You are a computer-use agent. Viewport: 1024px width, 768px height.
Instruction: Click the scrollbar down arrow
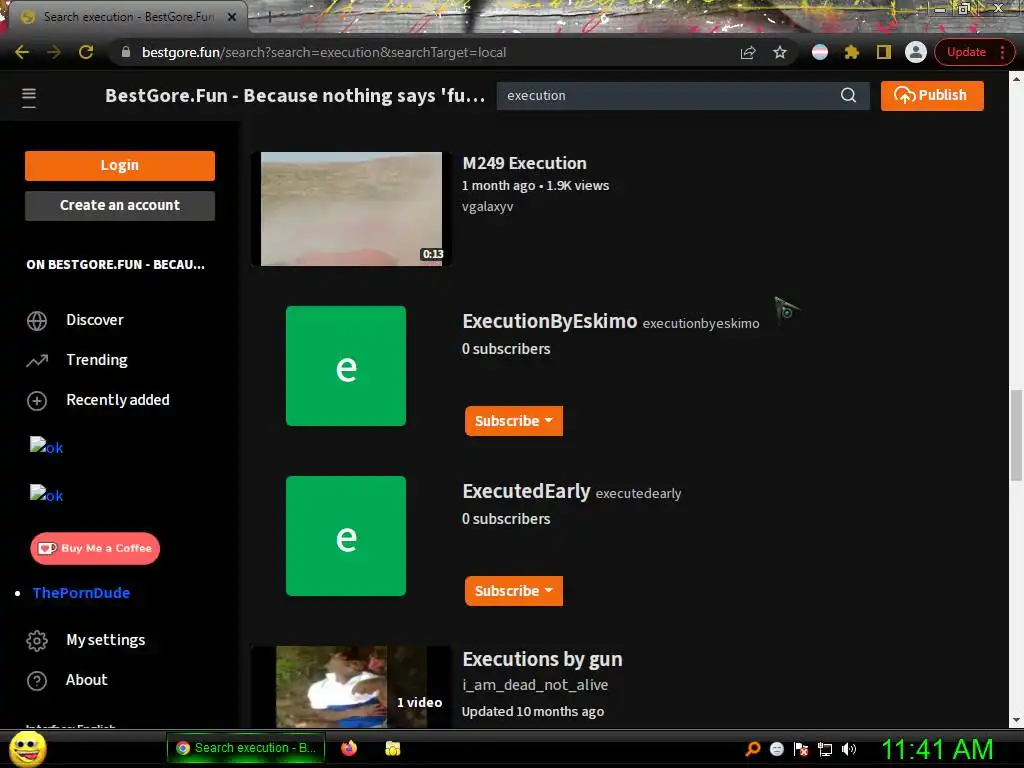pos(1016,720)
